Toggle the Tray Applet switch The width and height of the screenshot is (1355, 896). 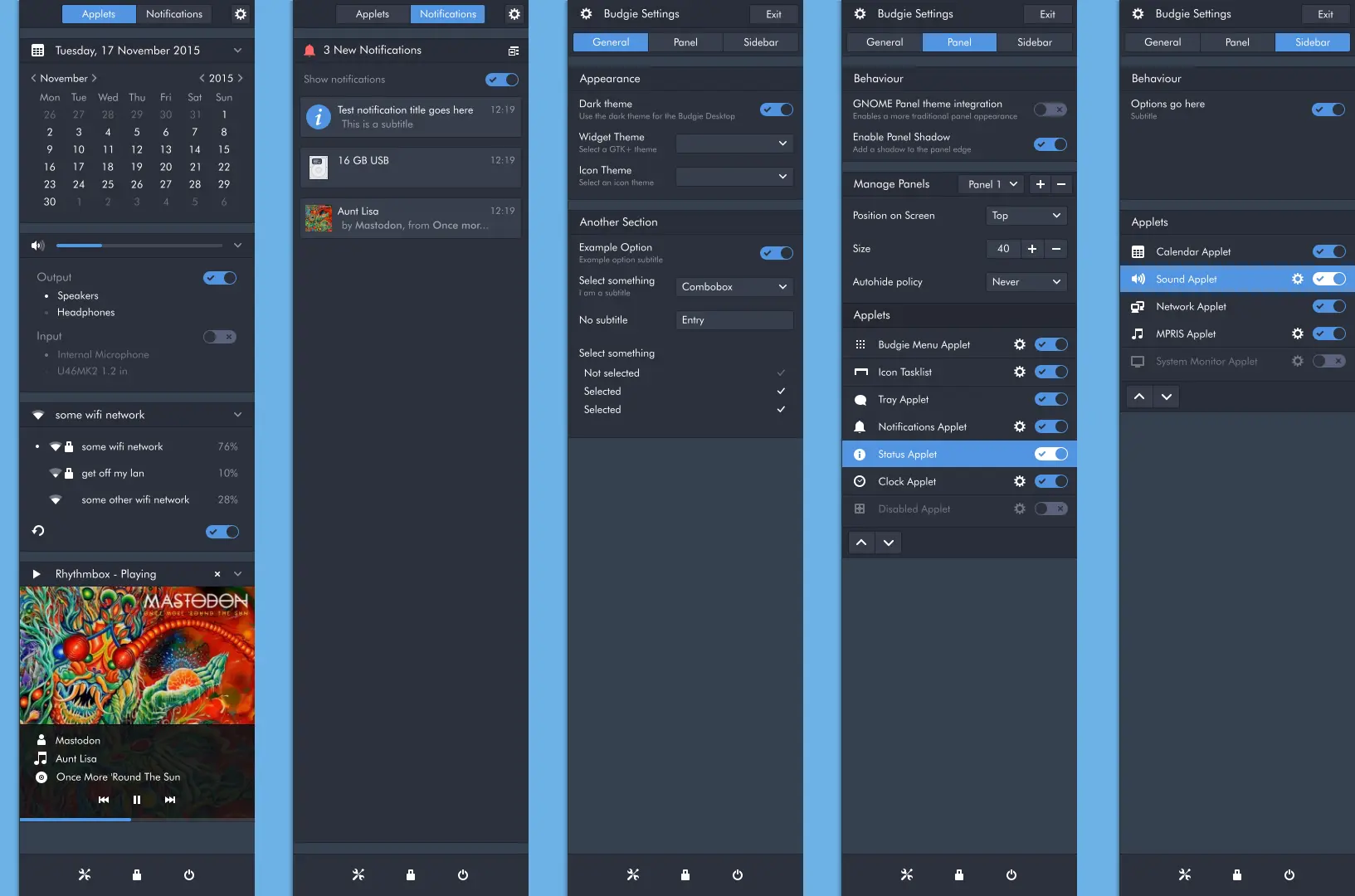pos(1051,399)
